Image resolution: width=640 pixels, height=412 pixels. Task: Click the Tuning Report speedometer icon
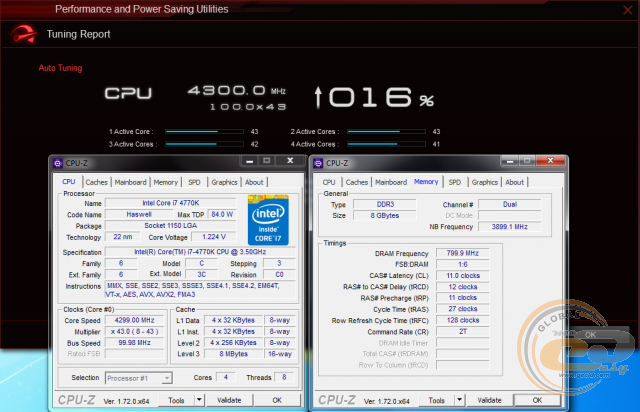(24, 34)
